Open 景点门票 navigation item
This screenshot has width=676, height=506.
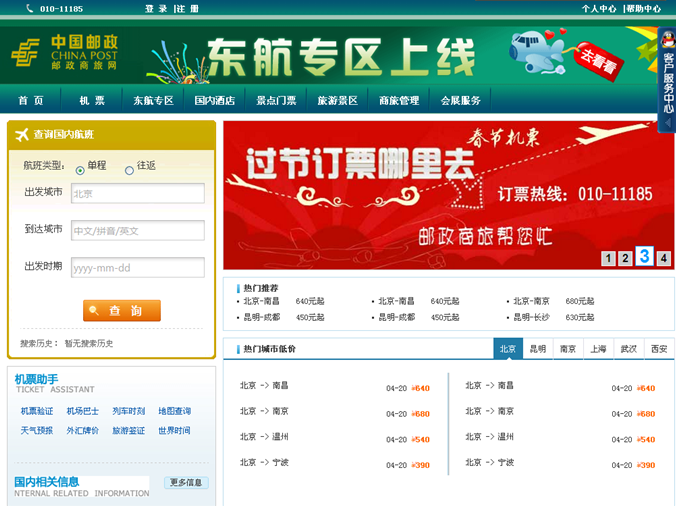pyautogui.click(x=276, y=100)
